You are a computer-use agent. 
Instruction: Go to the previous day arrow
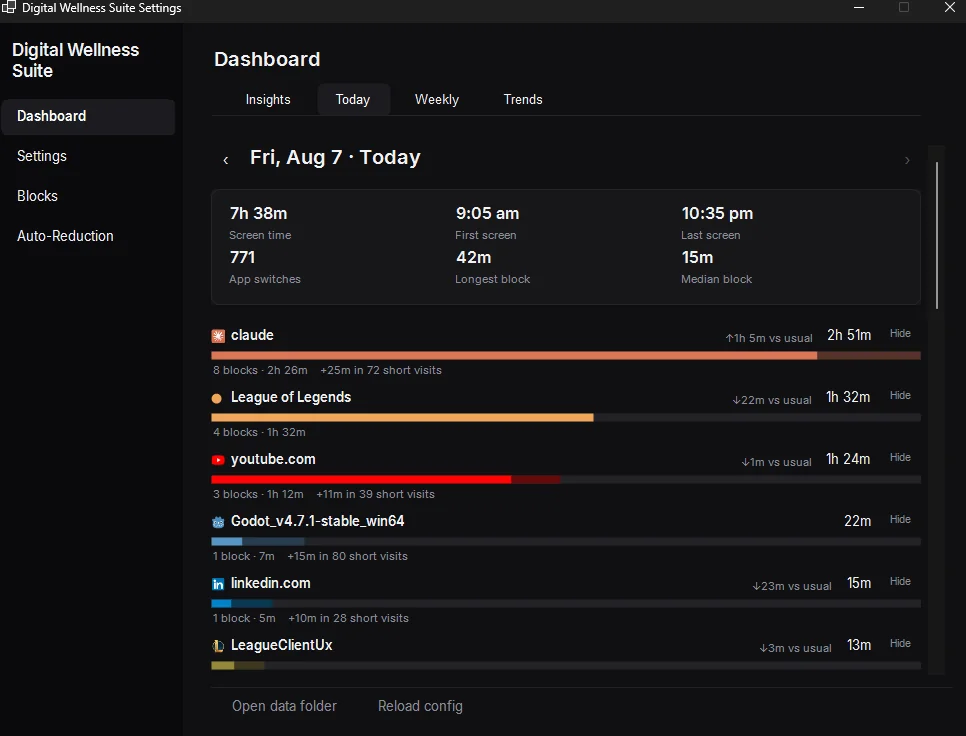pos(225,160)
